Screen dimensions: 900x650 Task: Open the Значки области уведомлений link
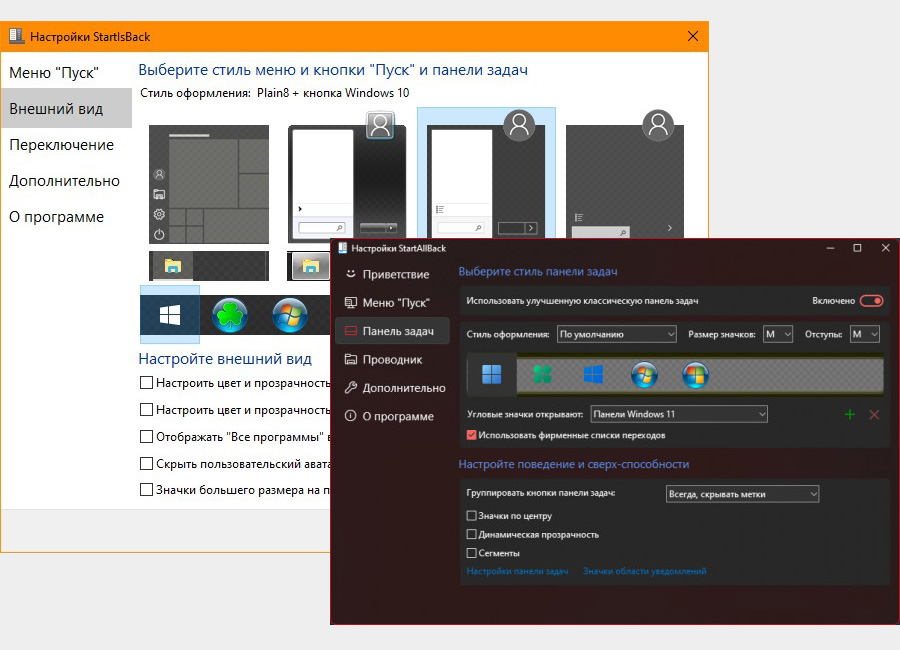click(x=645, y=571)
